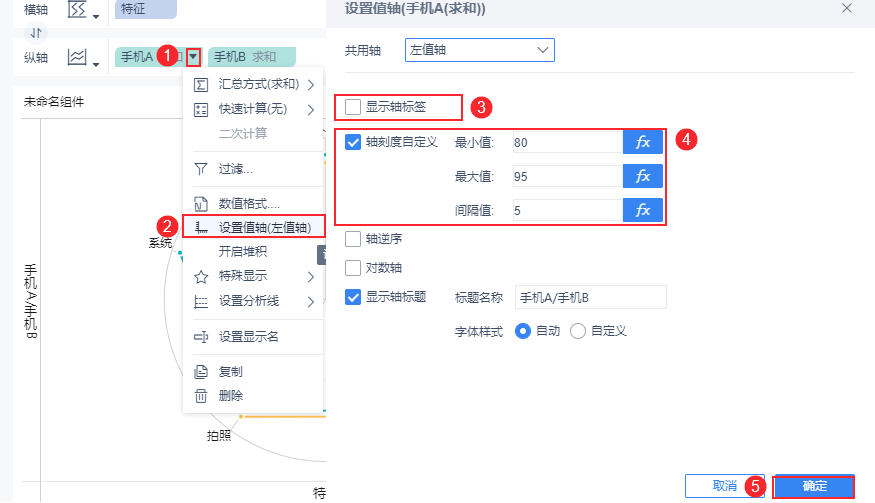The height and width of the screenshot is (503, 875).
Task: Open the 手机A field dropdown arrow
Action: (x=193, y=57)
